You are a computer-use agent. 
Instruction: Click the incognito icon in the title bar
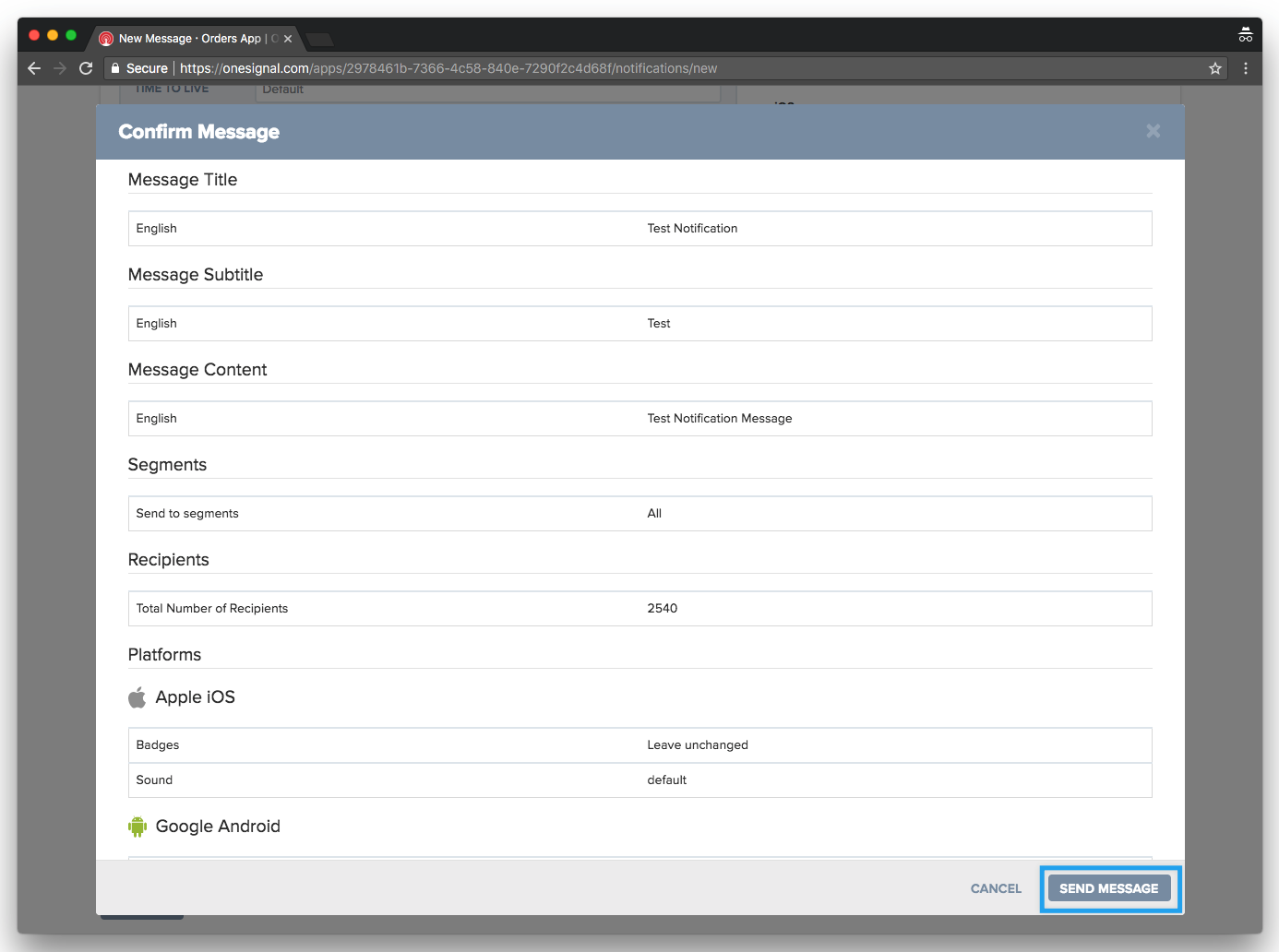(x=1246, y=35)
